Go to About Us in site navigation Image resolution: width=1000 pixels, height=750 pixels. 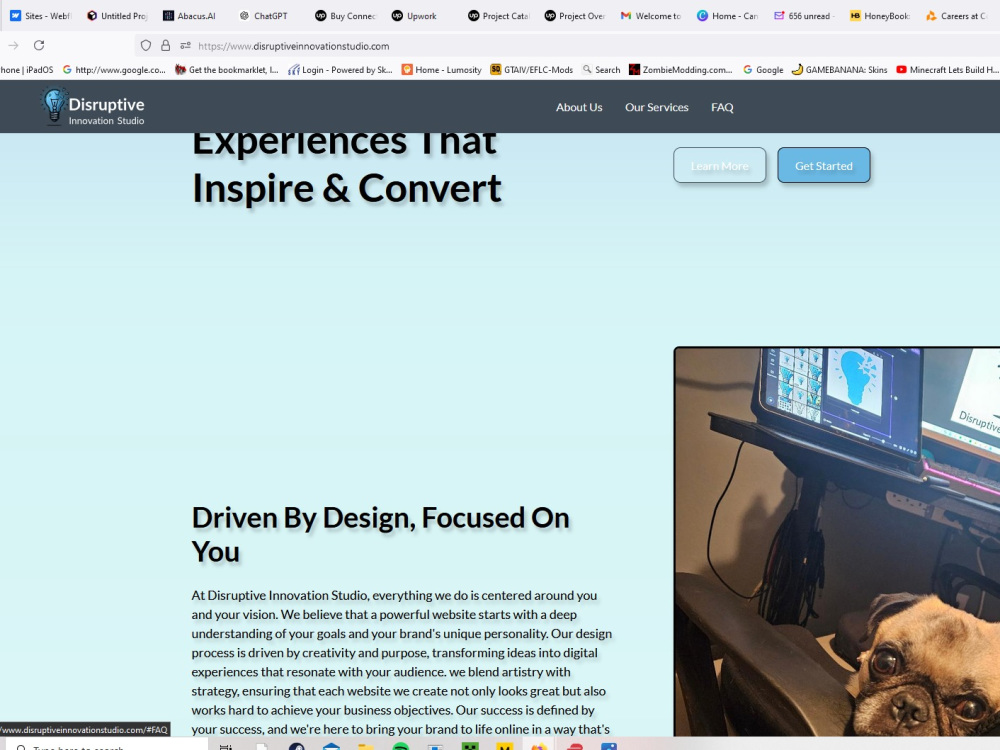(x=578, y=107)
